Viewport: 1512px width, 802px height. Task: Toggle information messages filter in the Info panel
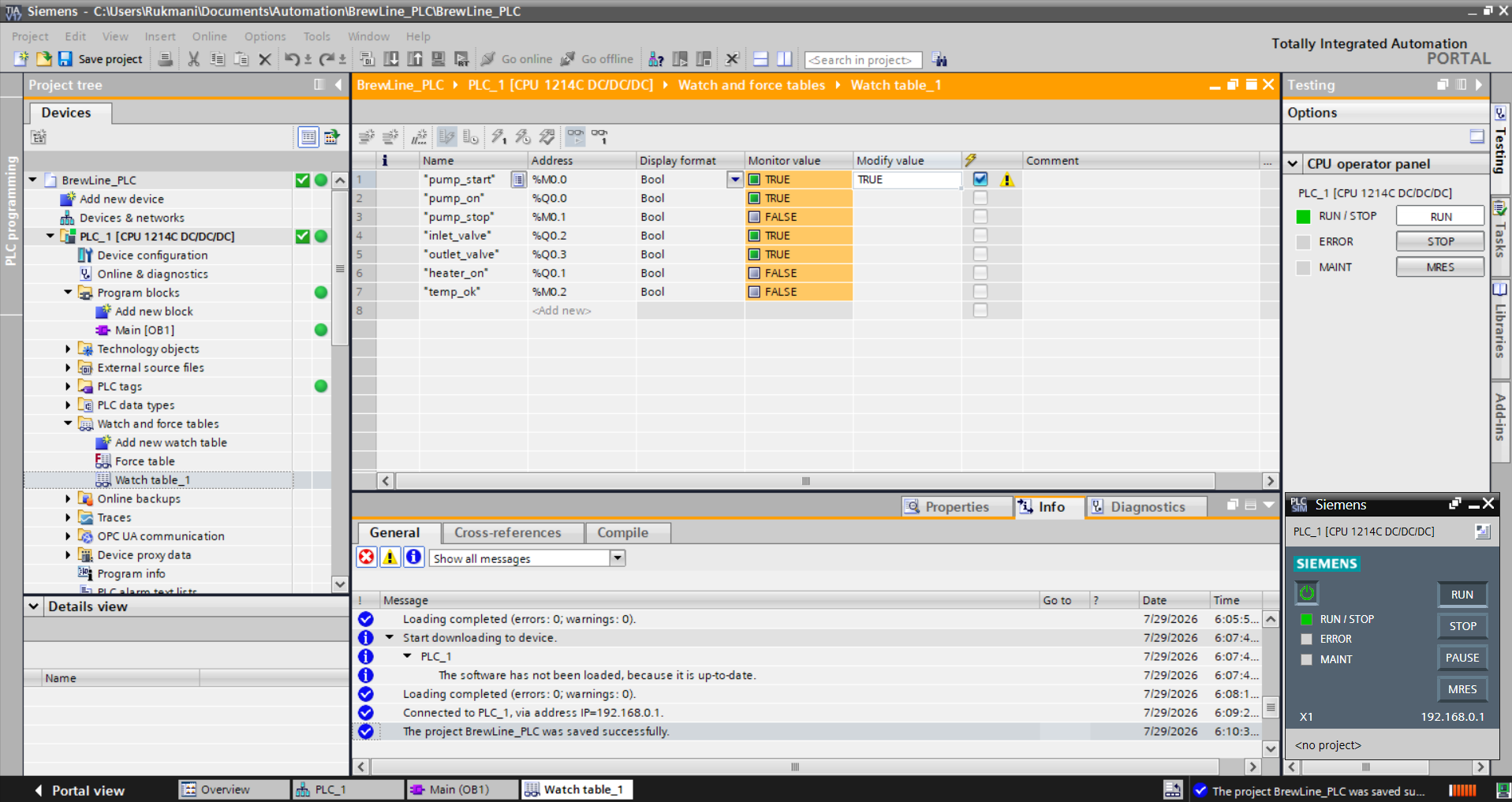414,558
